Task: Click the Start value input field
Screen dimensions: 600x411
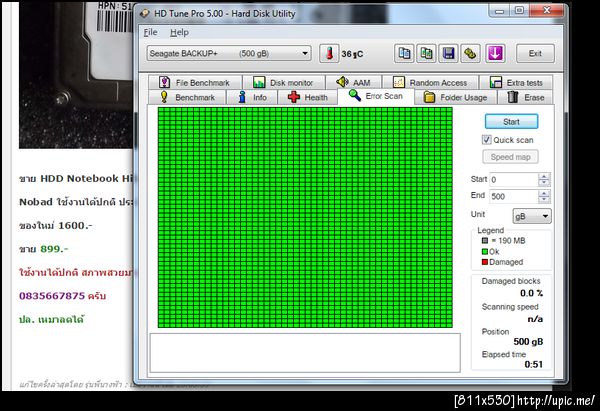Action: 514,179
